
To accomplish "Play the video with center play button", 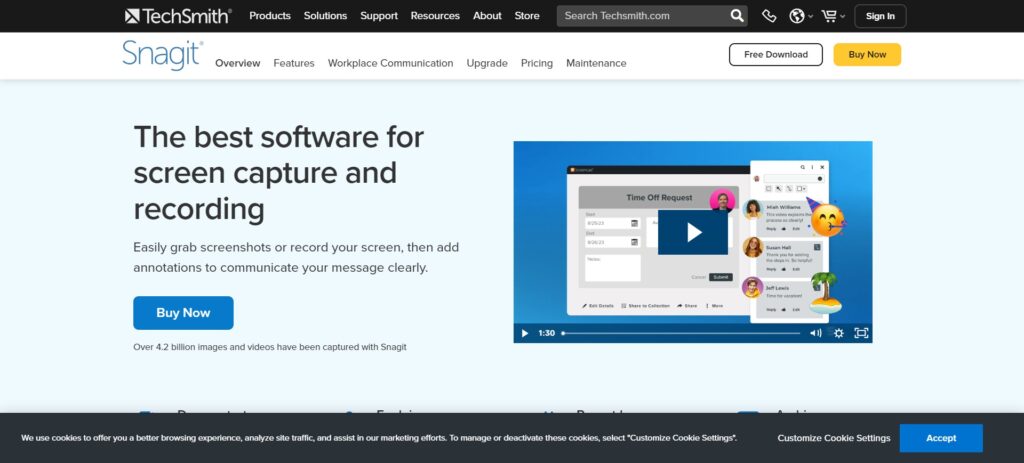I will click(x=693, y=232).
